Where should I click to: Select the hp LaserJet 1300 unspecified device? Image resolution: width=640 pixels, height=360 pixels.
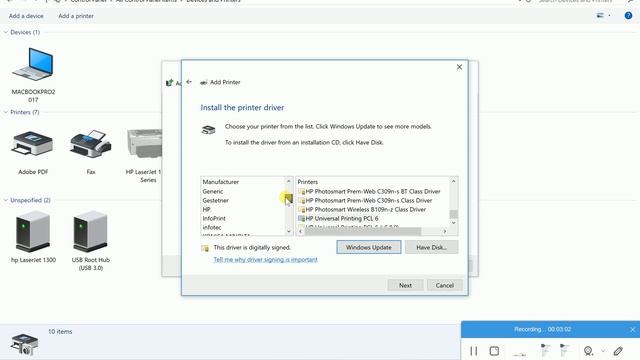click(x=33, y=231)
